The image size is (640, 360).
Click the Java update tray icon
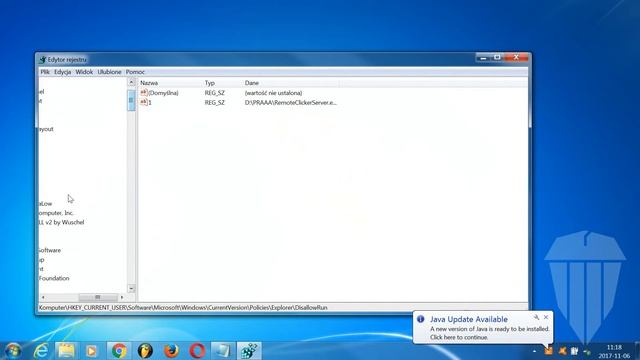pyautogui.click(x=548, y=350)
